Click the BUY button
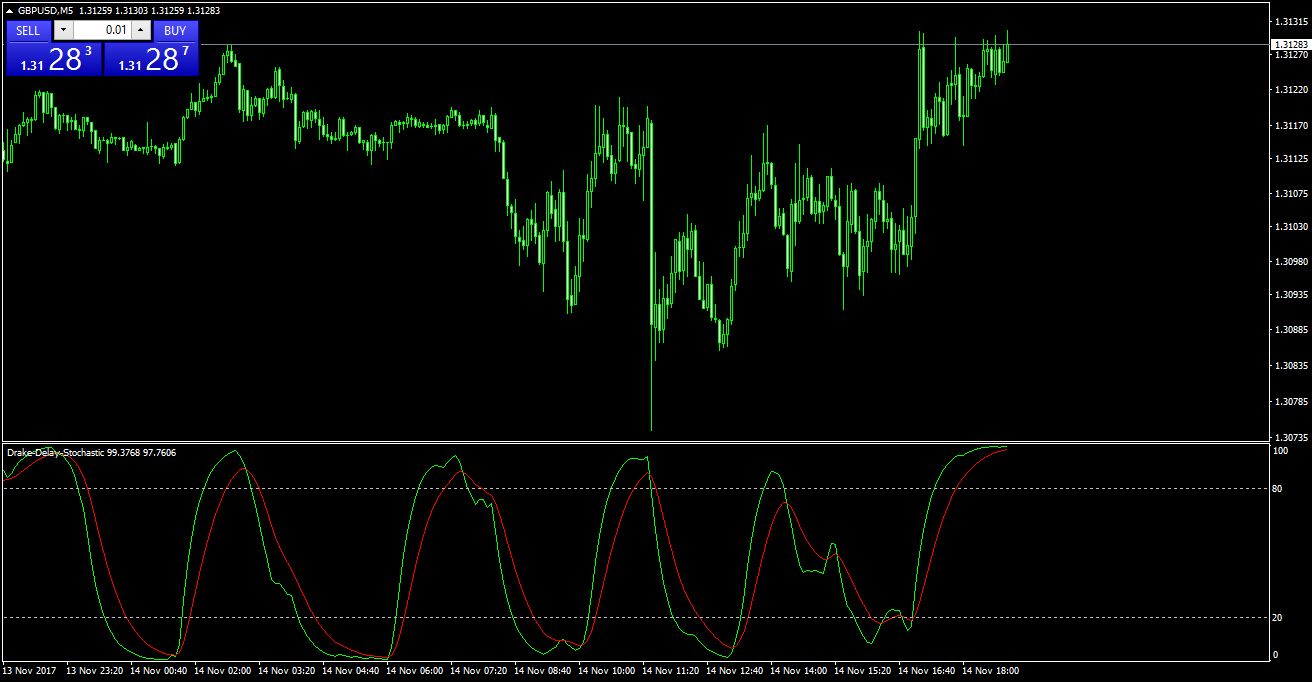Screen dimensions: 1312x682 [x=175, y=30]
